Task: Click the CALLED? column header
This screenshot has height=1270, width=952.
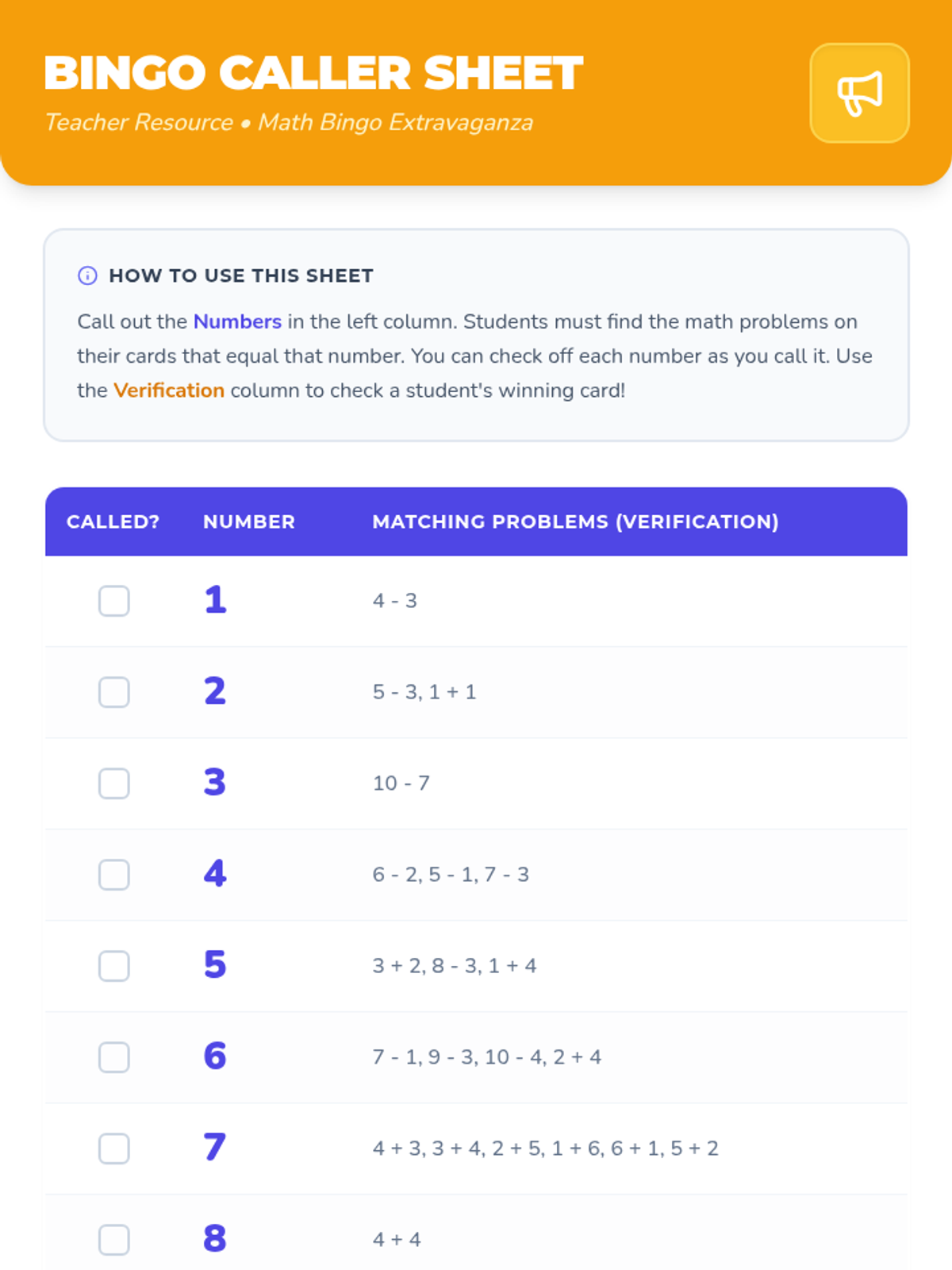Action: [113, 521]
